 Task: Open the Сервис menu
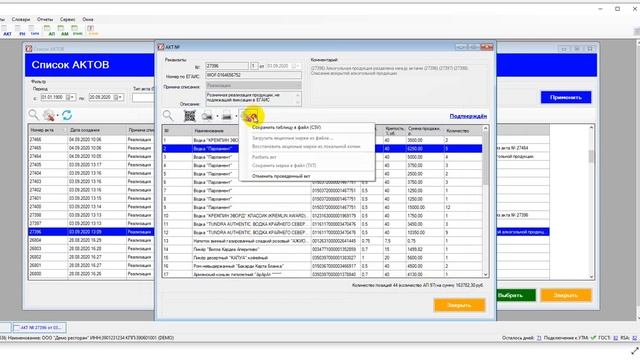tap(67, 19)
